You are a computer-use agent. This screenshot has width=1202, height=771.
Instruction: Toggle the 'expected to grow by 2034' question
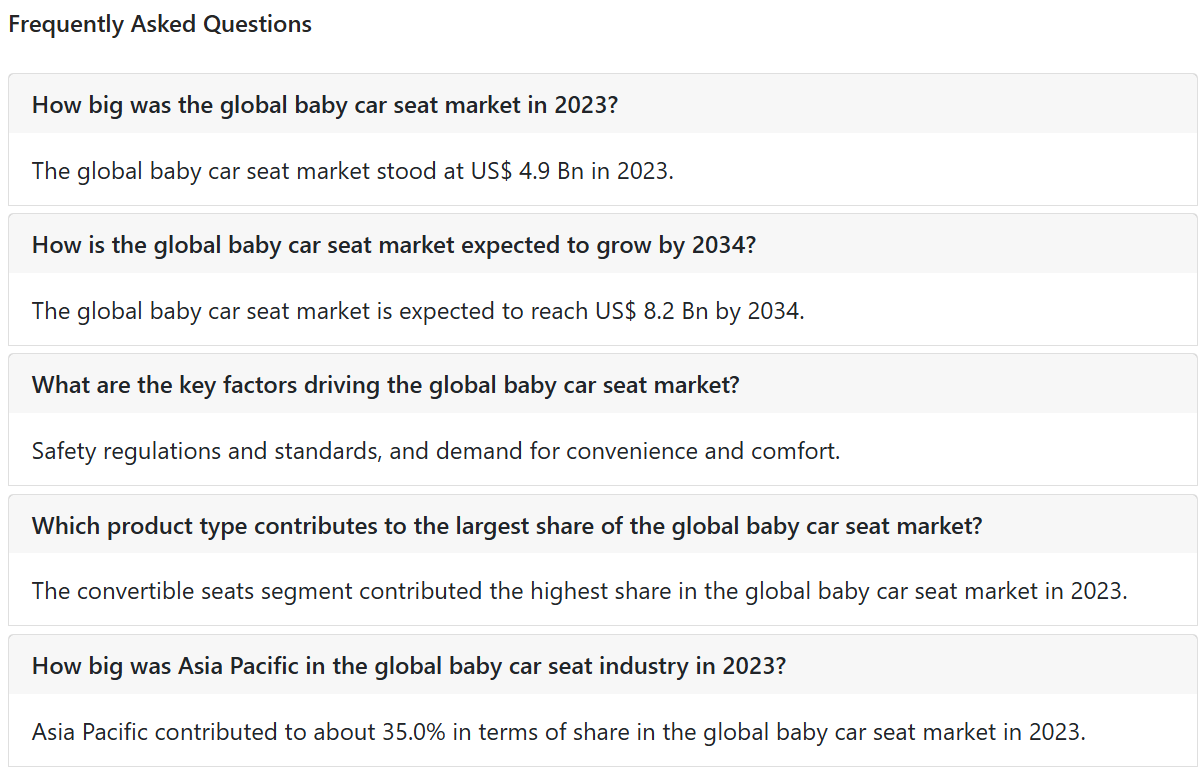603,244
